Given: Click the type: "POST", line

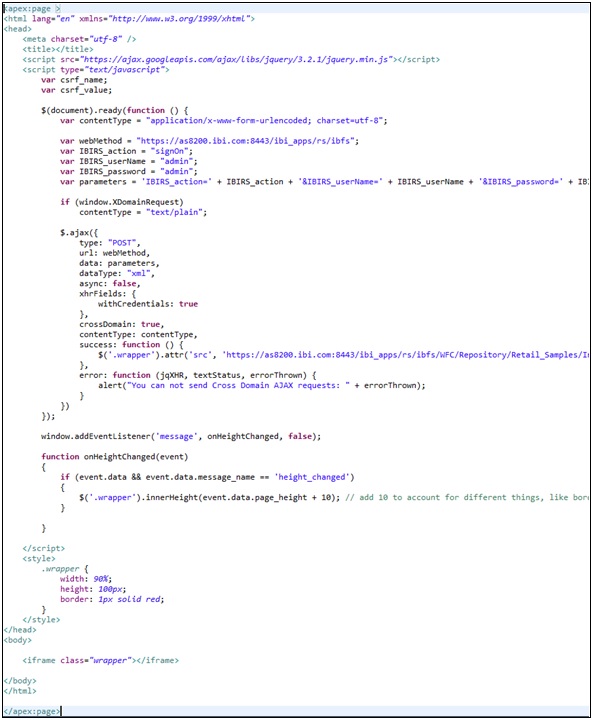Looking at the screenshot, I should point(110,243).
